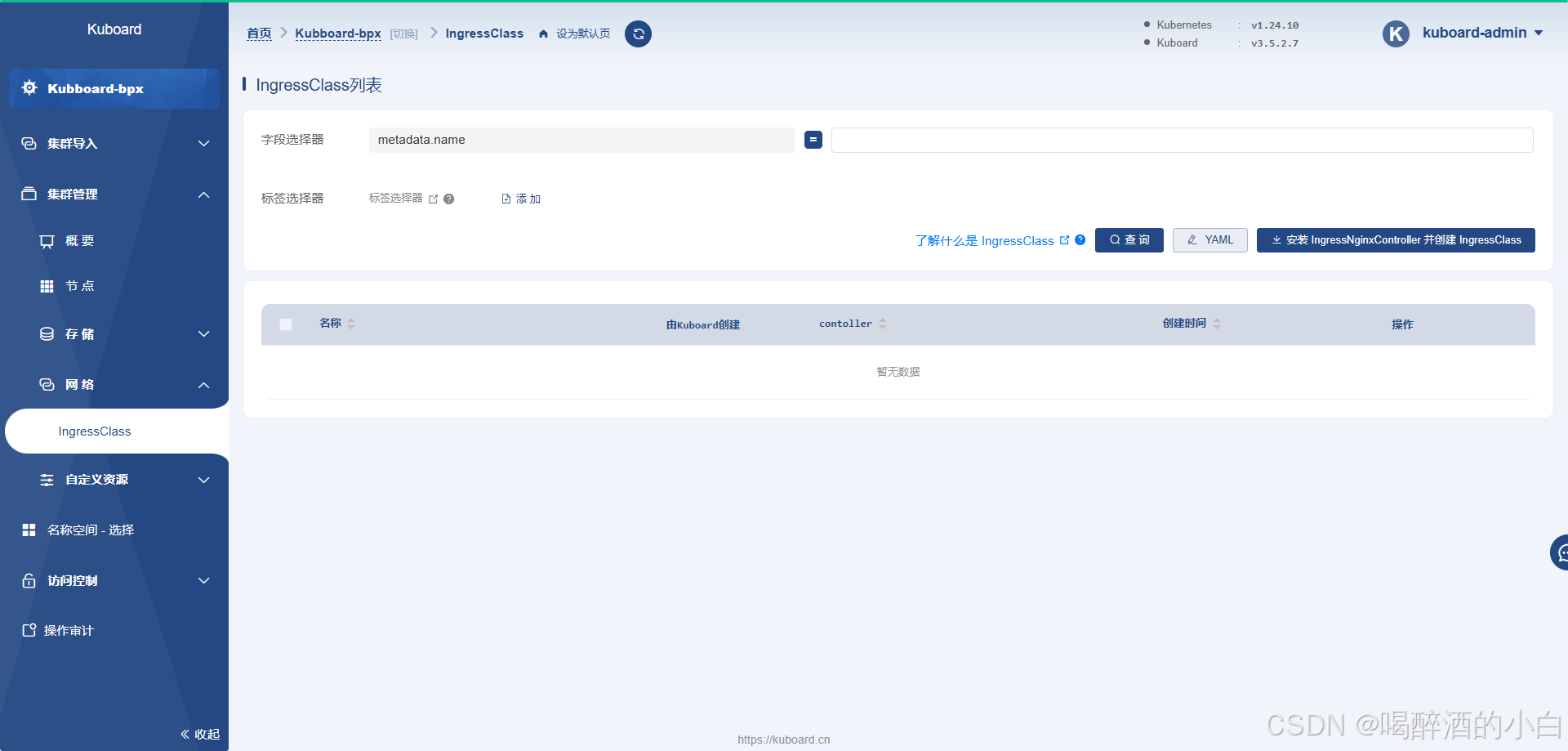Open 节点 in the sidebar menu
The height and width of the screenshot is (751, 1568).
[80, 286]
